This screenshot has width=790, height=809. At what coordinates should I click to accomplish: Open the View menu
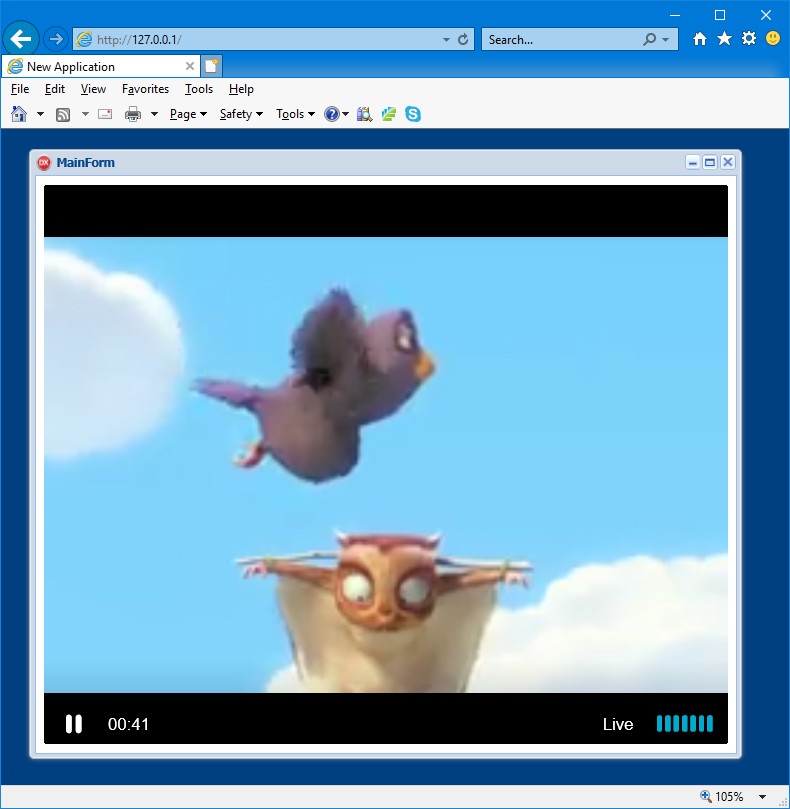click(x=93, y=89)
